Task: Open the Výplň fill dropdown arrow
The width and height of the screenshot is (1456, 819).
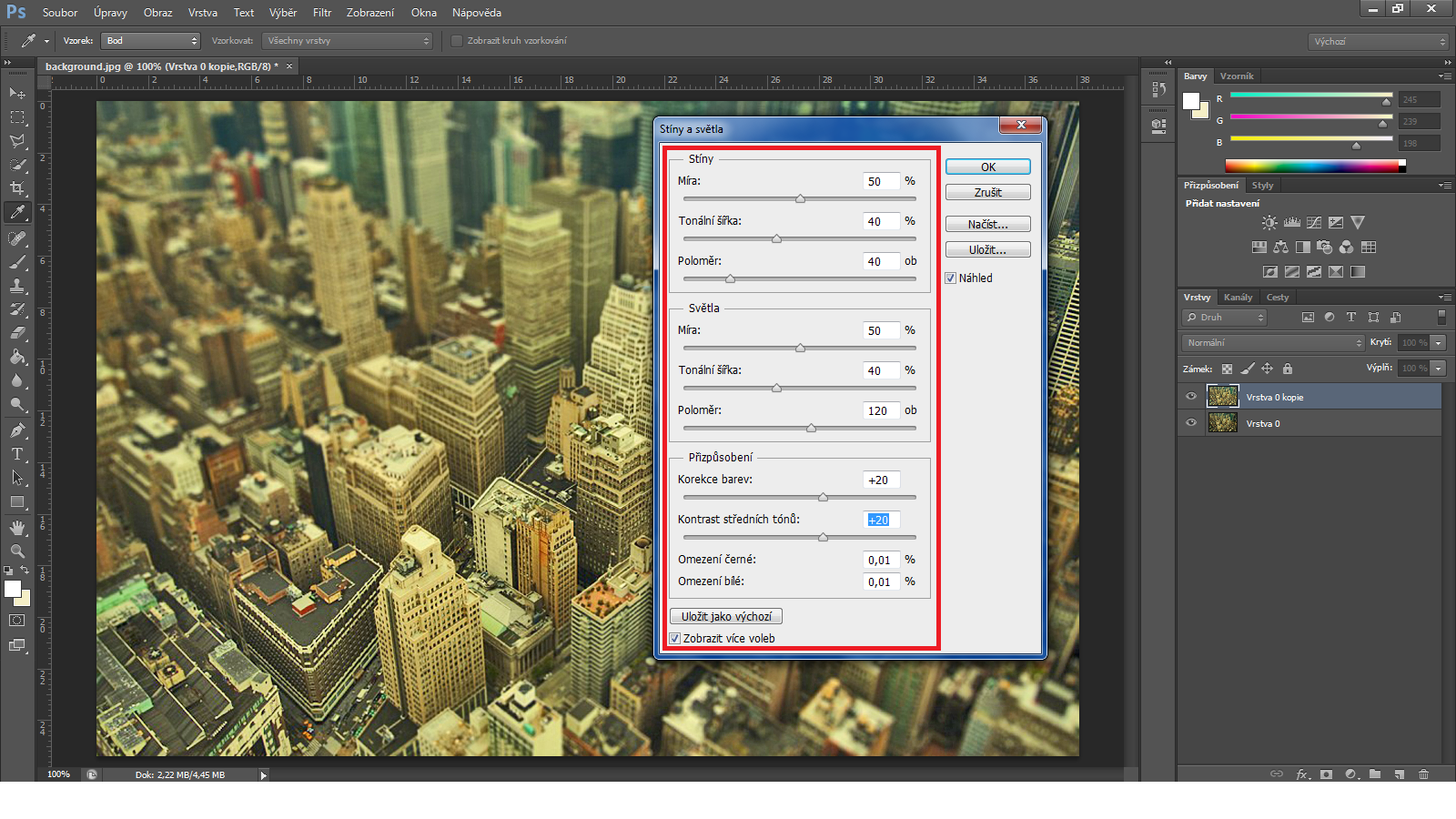Action: [1439, 369]
